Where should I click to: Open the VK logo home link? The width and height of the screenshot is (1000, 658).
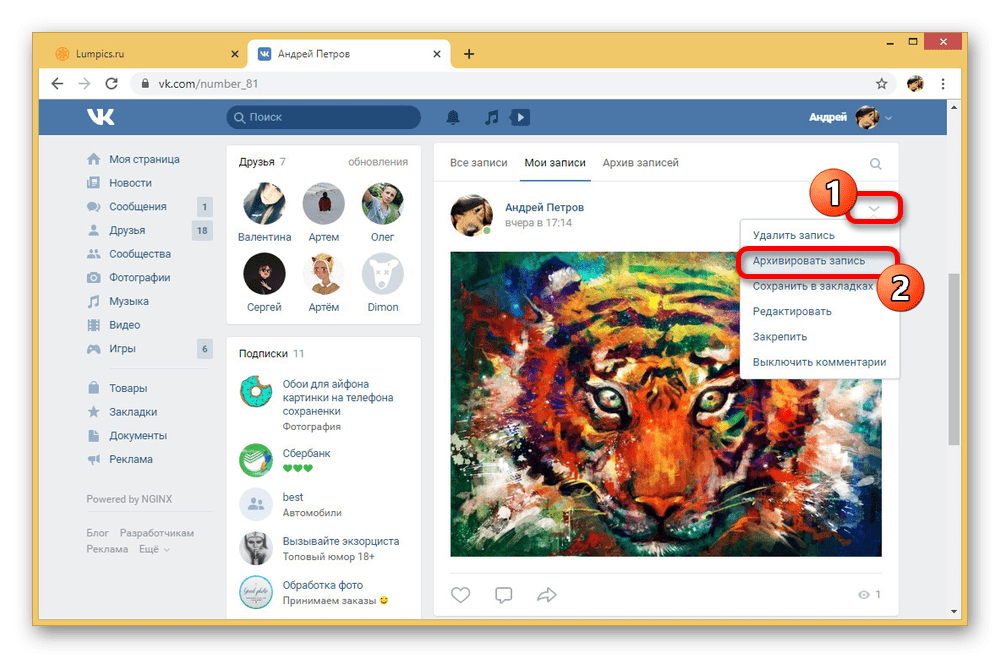pos(101,117)
